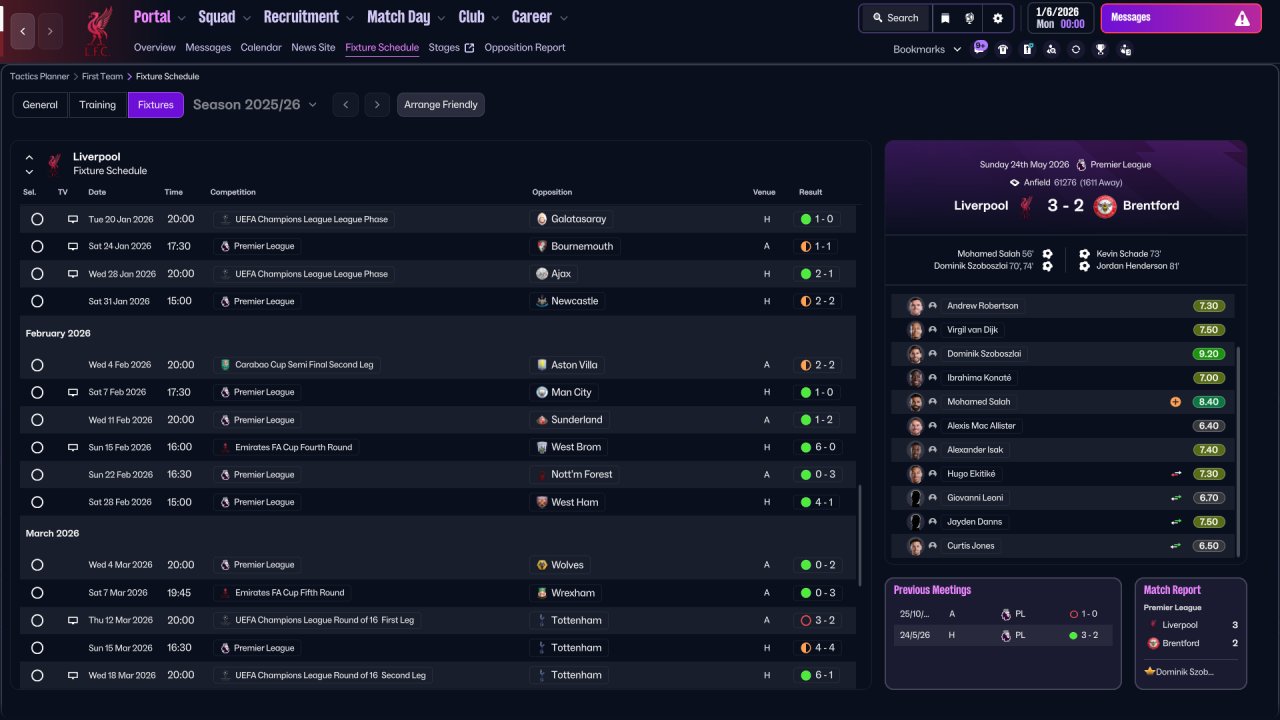
Task: Click Dominik Szoboszlai's 9.20 rating badge
Action: coord(1209,354)
